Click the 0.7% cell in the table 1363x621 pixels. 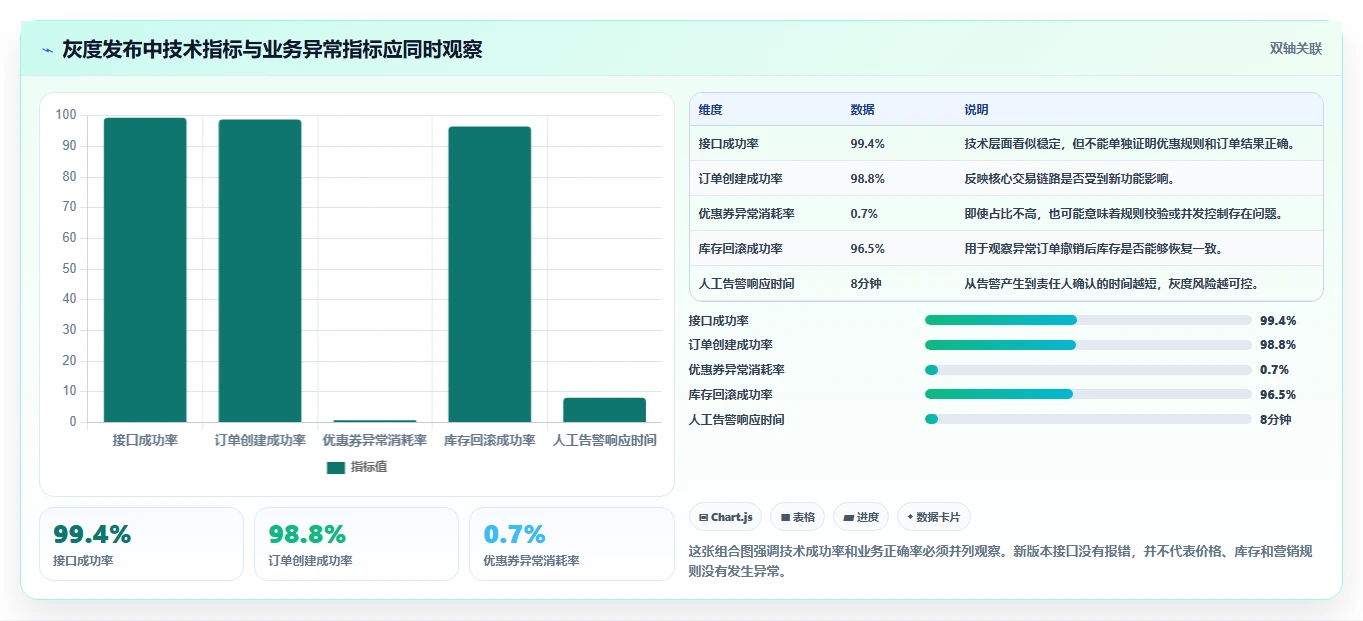(864, 214)
